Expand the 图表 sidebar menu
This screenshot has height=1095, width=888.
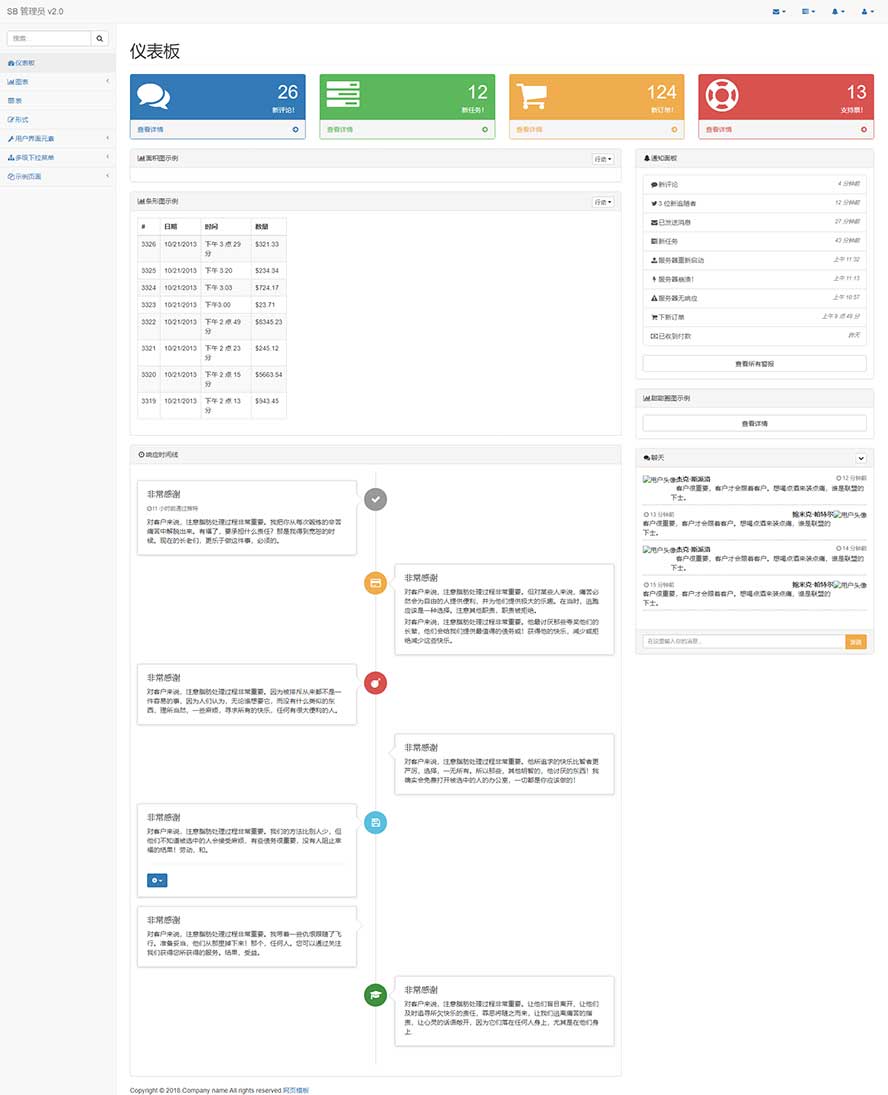[57, 81]
